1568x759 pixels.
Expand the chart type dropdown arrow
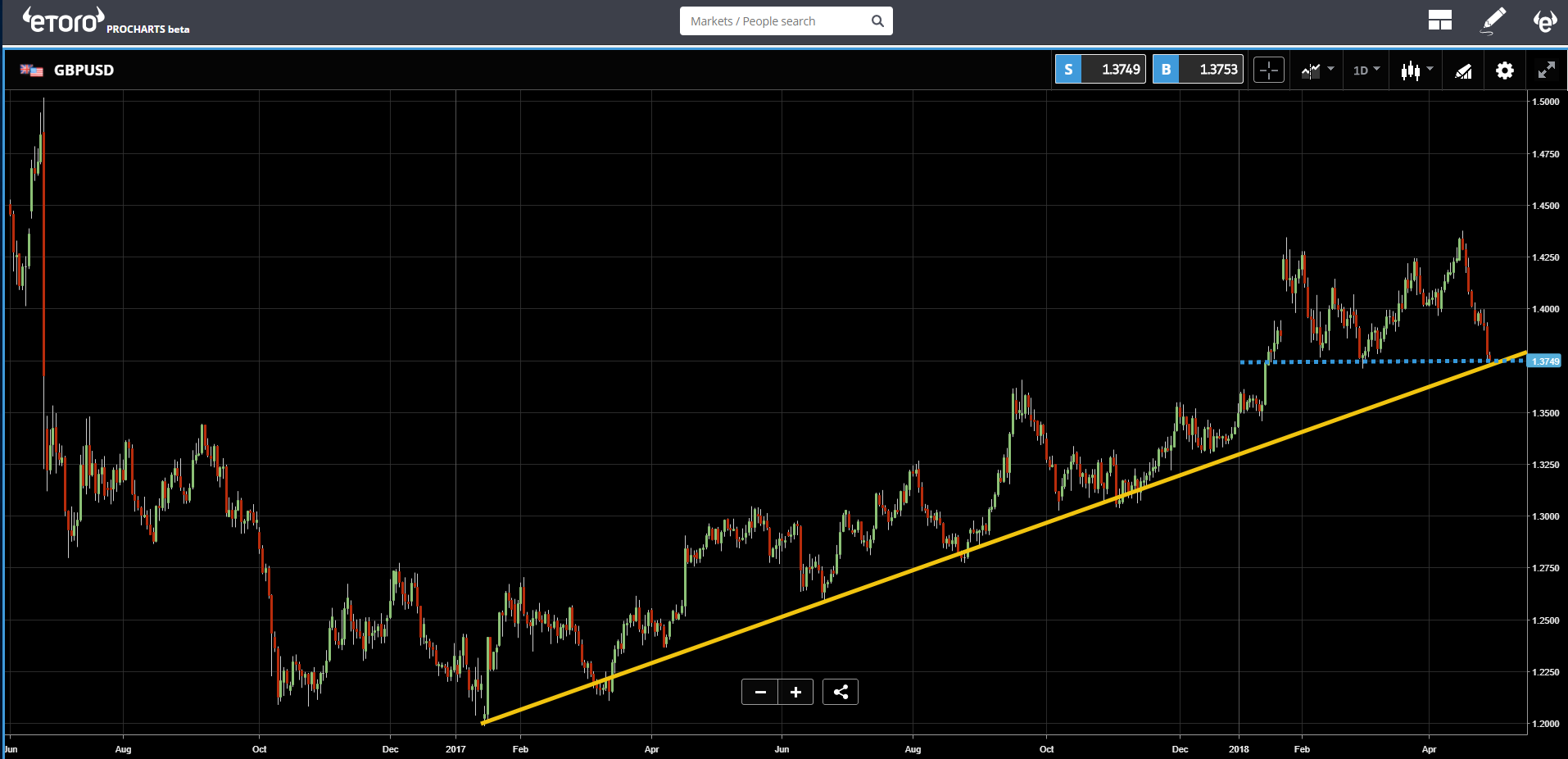[1330, 70]
